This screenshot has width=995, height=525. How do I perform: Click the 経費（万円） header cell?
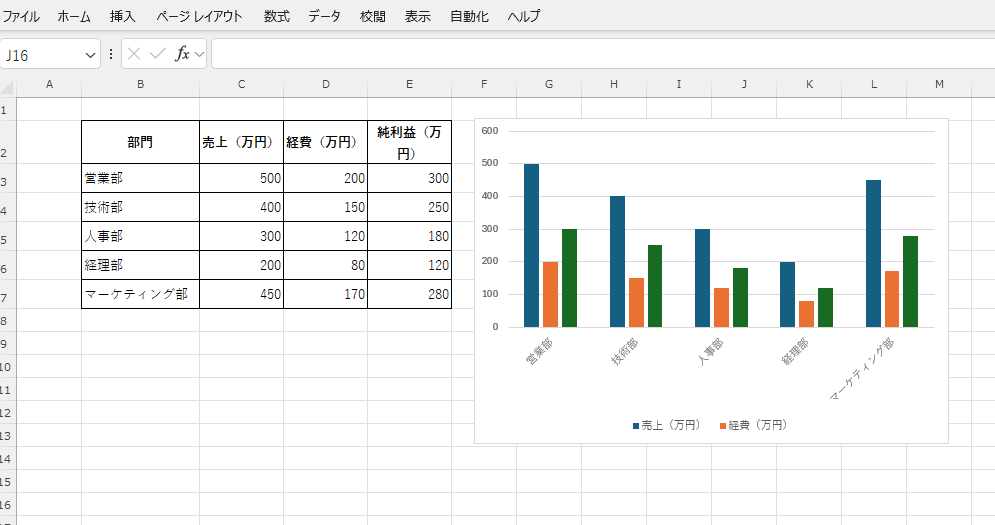326,142
